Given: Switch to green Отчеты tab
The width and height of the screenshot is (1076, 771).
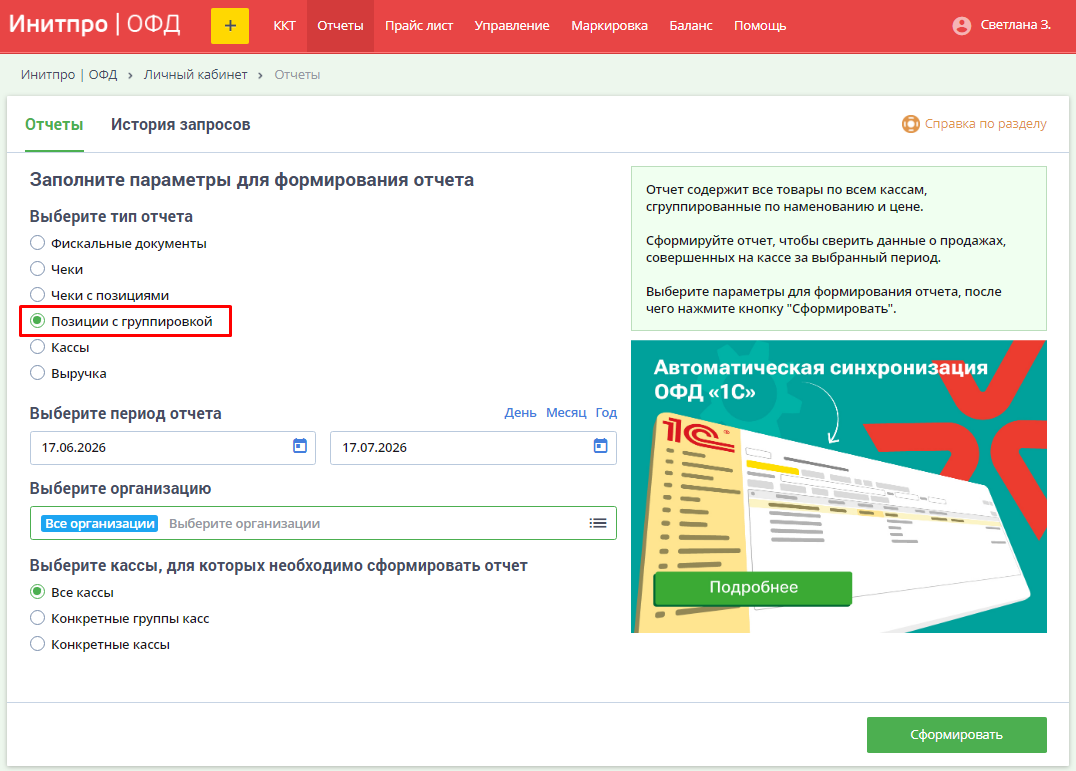Looking at the screenshot, I should 54,125.
